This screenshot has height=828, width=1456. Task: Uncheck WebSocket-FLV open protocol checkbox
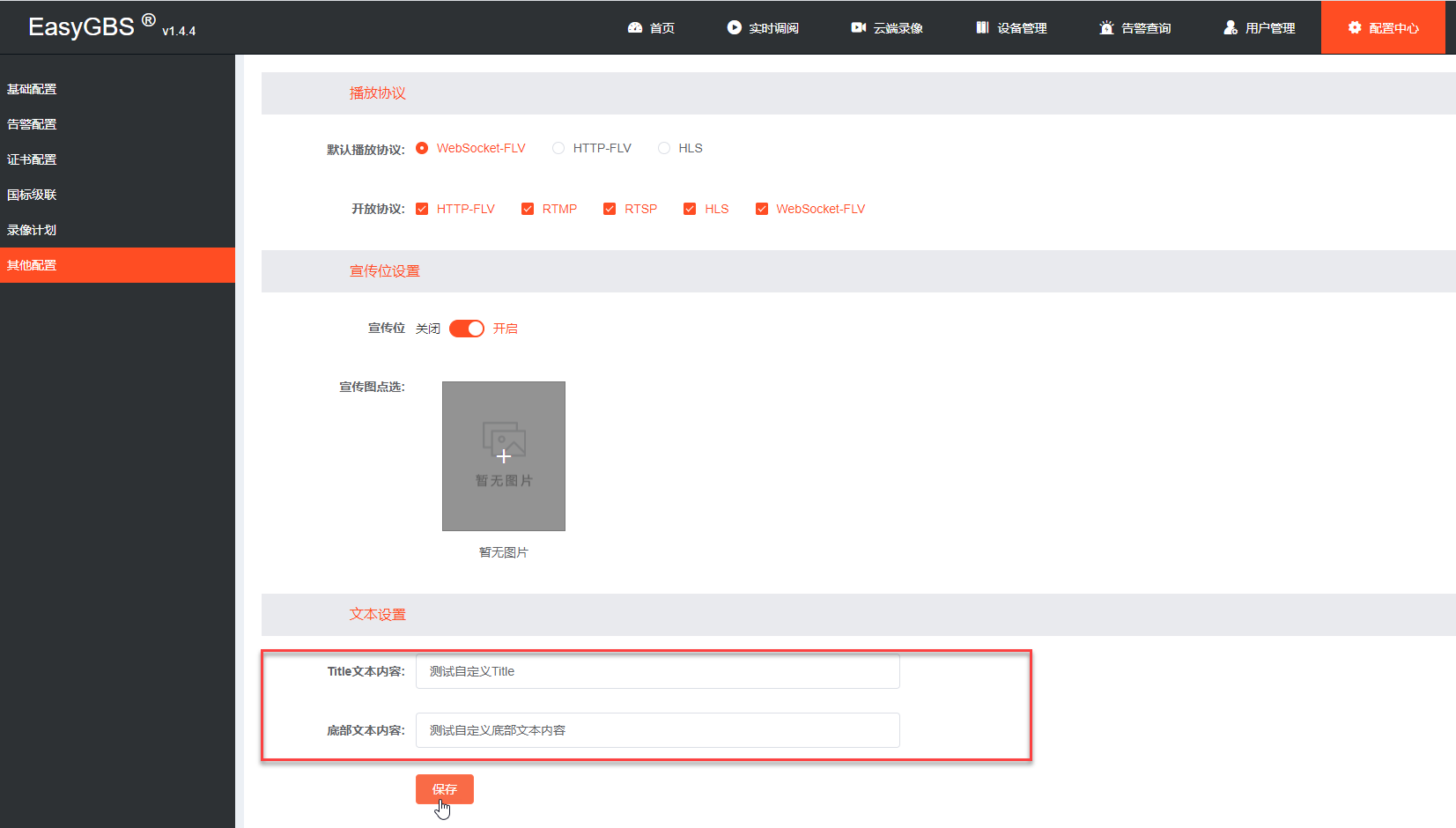tap(762, 209)
